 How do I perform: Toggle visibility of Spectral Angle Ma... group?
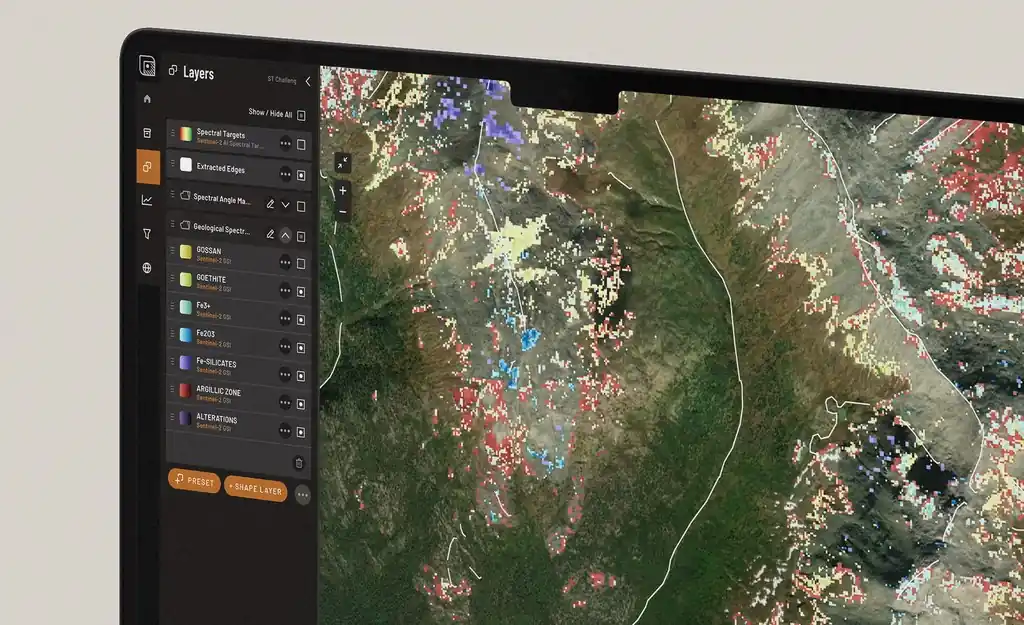(x=301, y=206)
